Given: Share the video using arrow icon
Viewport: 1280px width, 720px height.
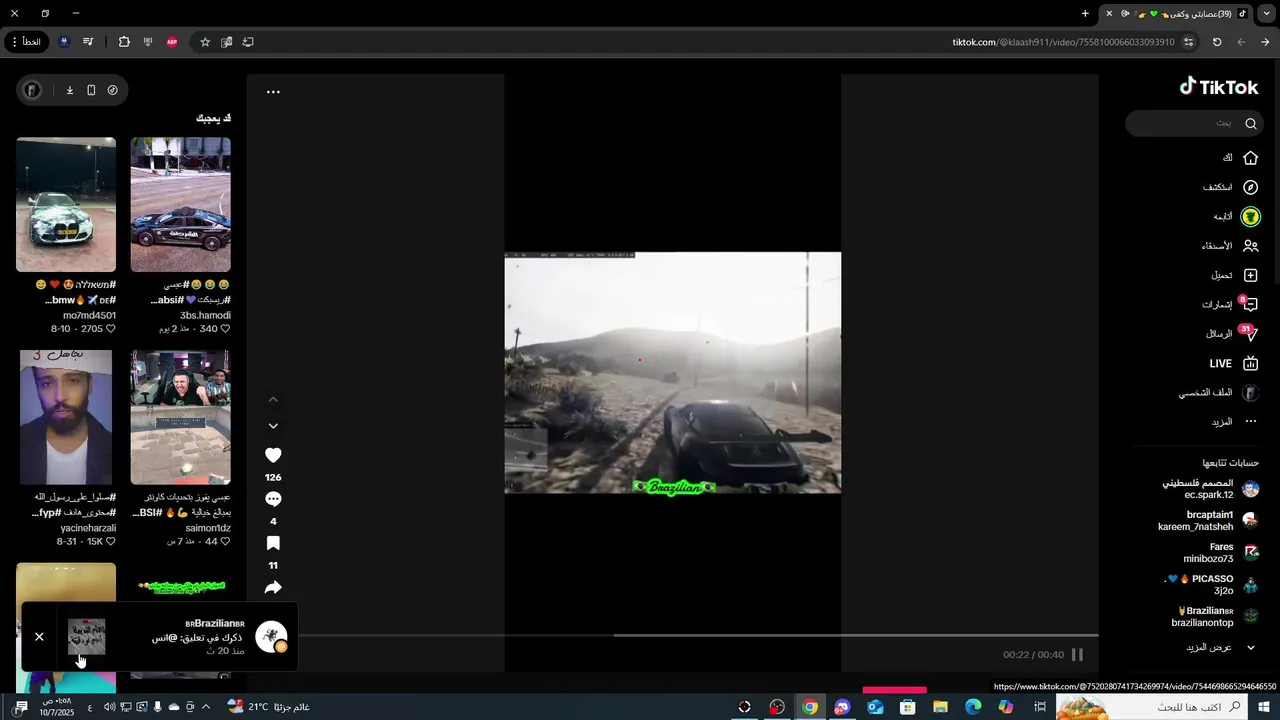Looking at the screenshot, I should 273,587.
